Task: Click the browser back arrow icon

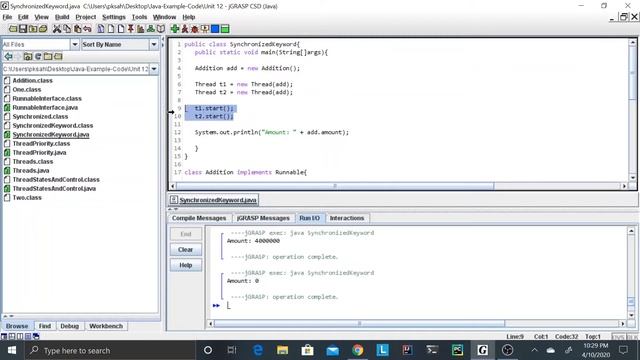Action: tap(8, 56)
